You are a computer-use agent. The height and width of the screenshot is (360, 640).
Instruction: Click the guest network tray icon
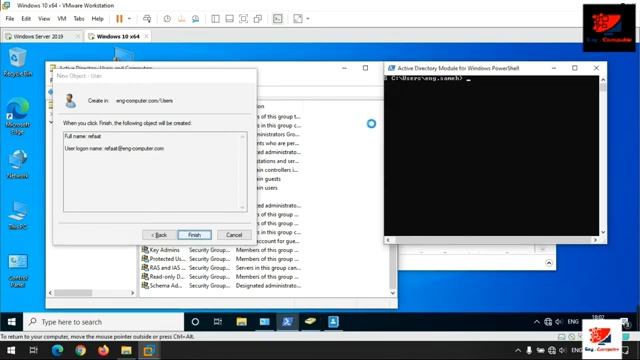[548, 322]
